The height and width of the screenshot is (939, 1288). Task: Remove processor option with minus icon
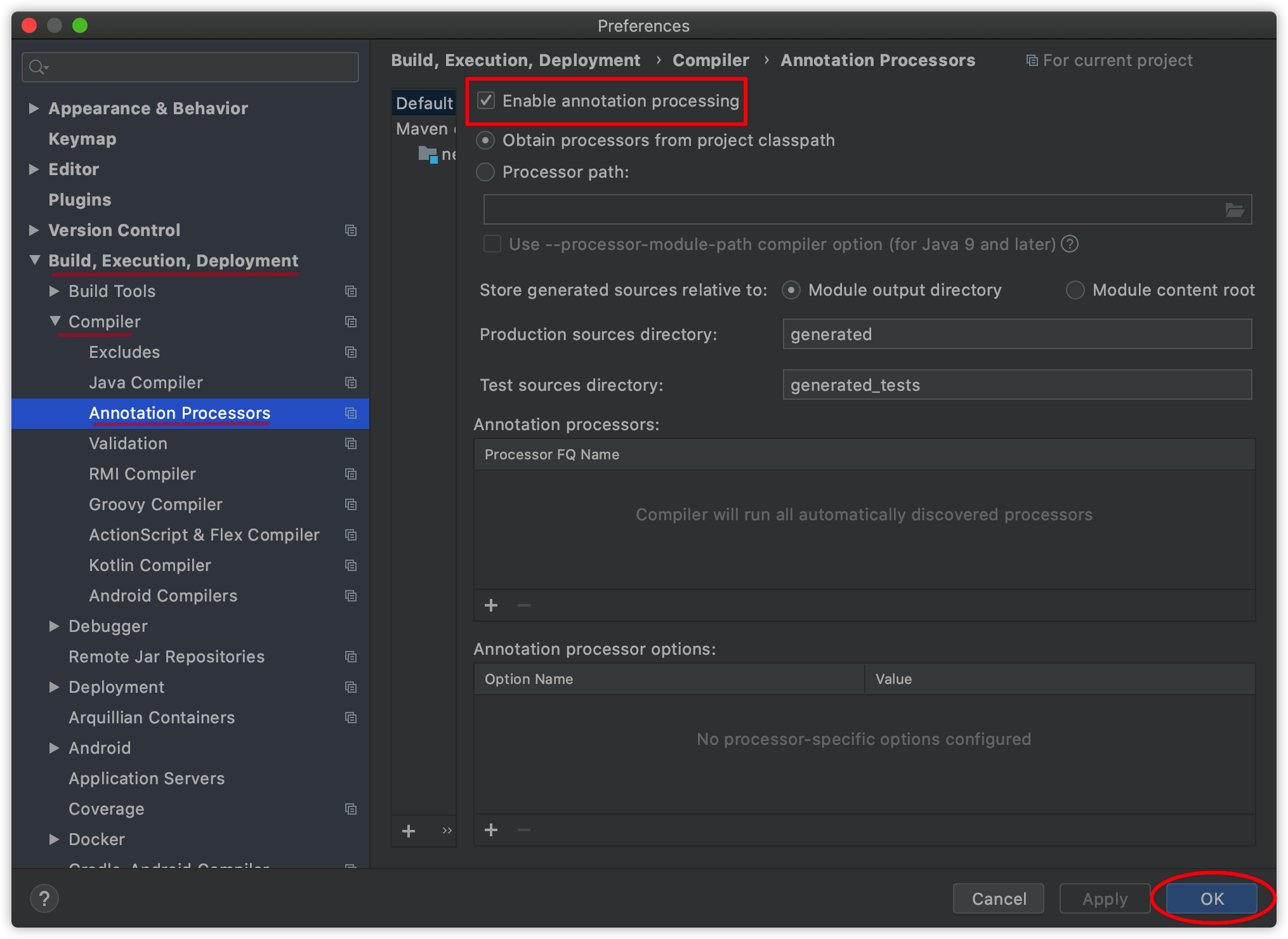click(524, 830)
